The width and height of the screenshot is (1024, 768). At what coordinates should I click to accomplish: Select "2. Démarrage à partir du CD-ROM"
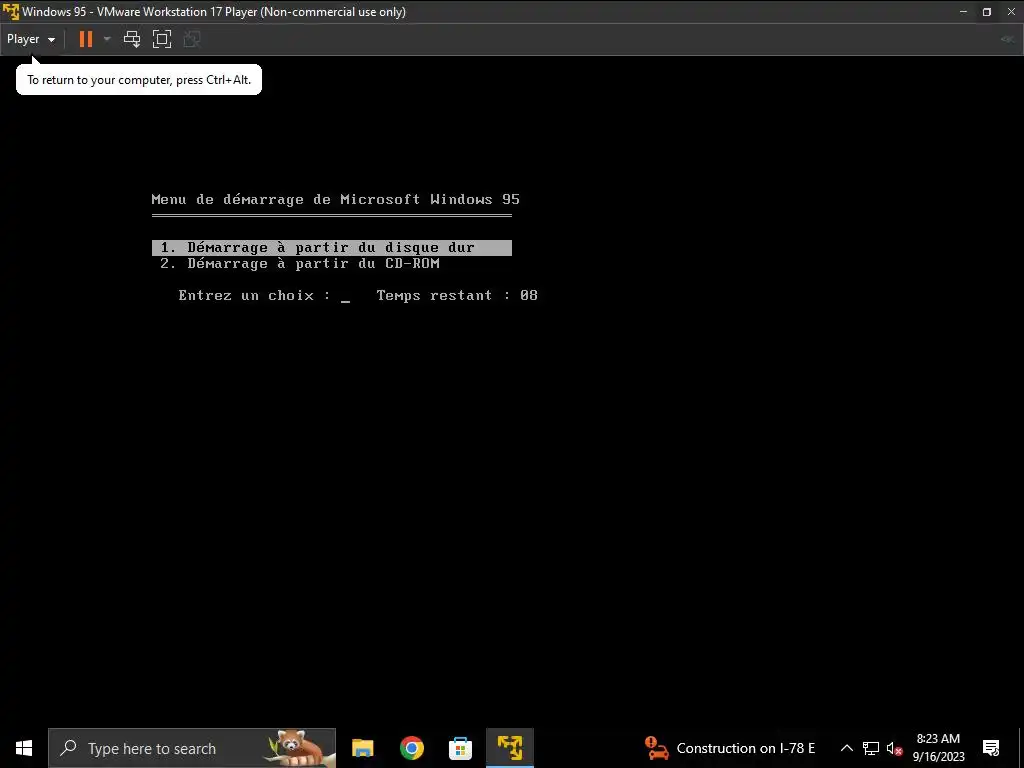(300, 264)
